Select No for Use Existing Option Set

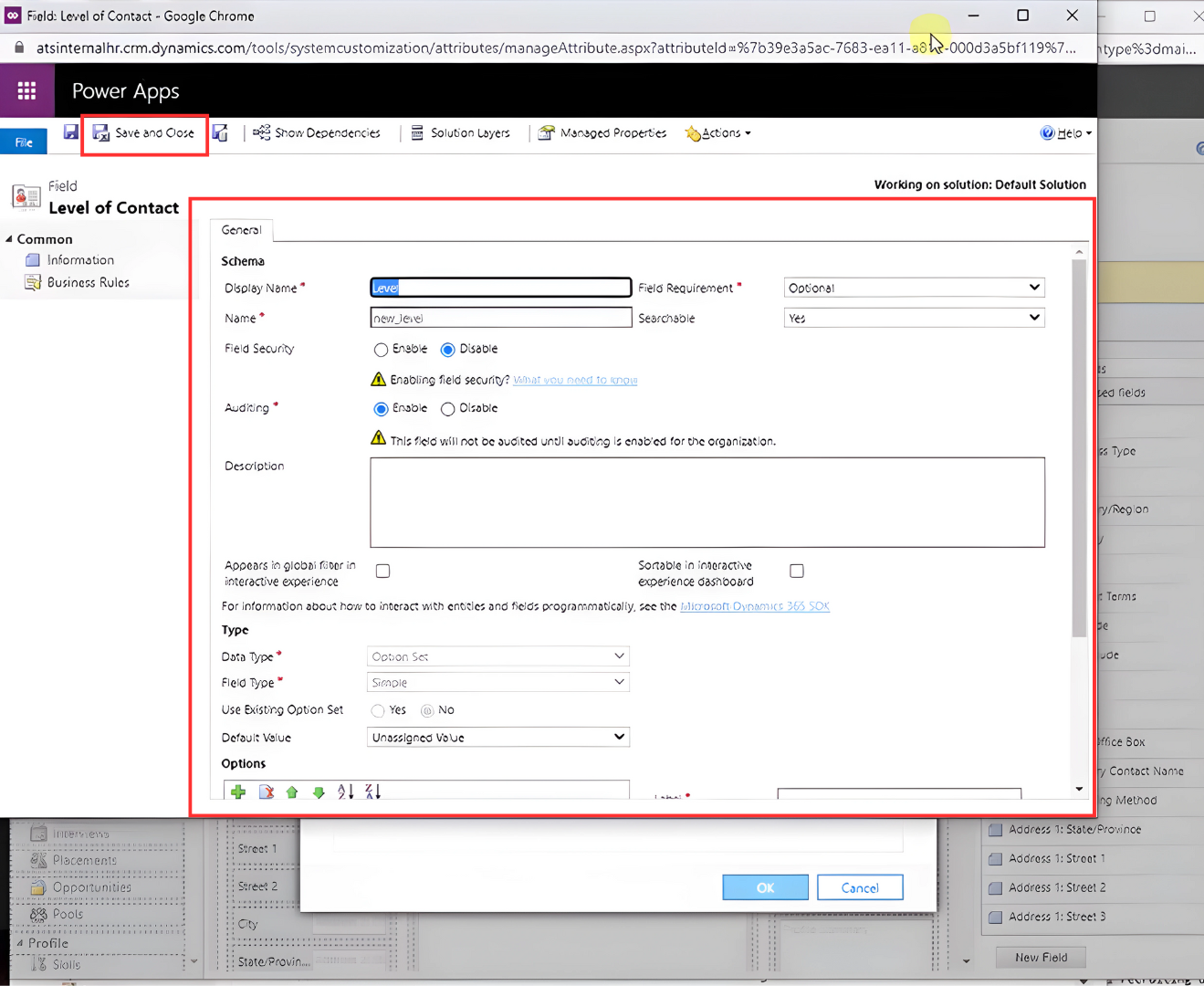(427, 710)
